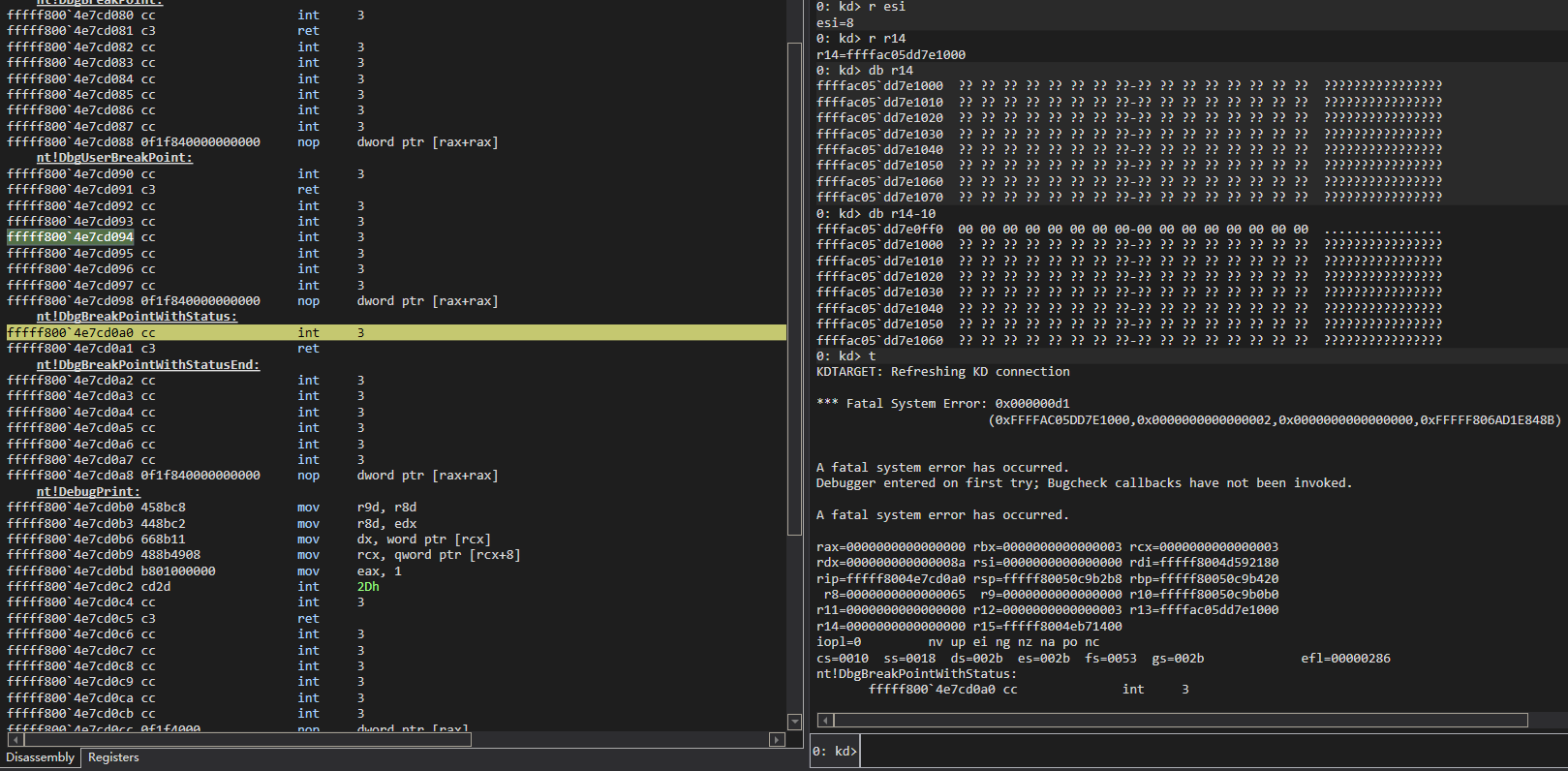Select the mov dx, word ptr [rcx] line
Screen dimensions: 1568x771
396,540
